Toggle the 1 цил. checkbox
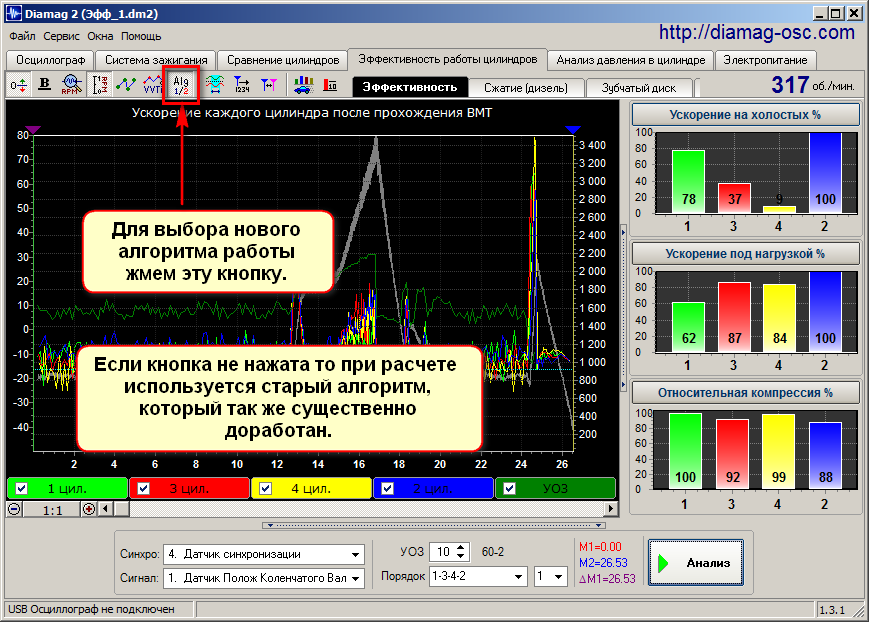Screen dimensions: 869x622 pos(21,488)
